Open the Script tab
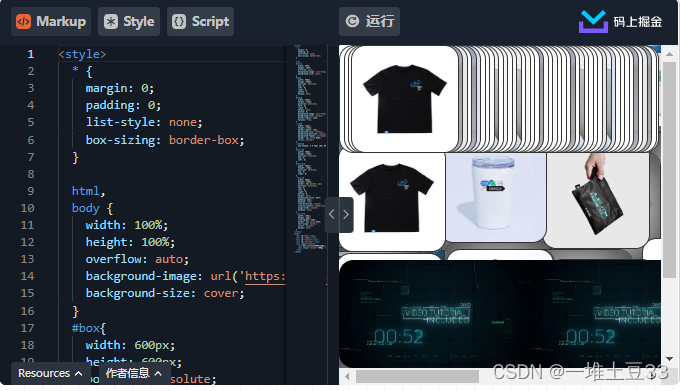Viewport: 684px width, 391px height. pos(201,21)
